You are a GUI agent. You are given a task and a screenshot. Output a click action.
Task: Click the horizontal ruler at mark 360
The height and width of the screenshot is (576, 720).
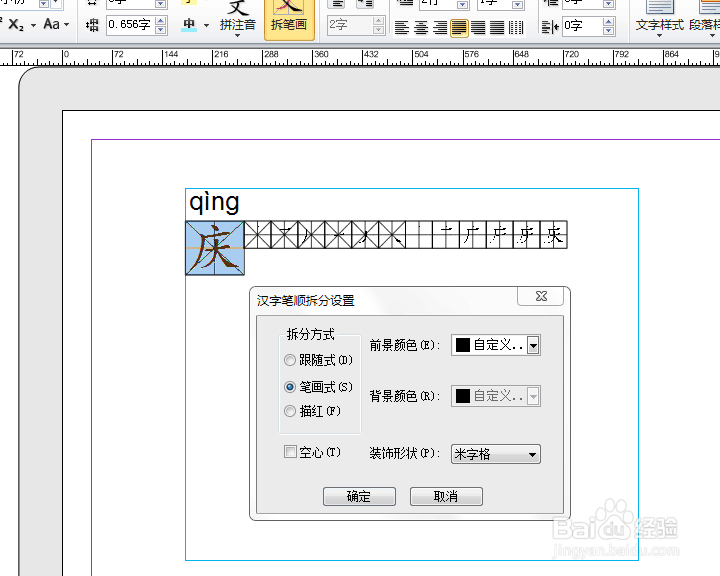pyautogui.click(x=314, y=57)
